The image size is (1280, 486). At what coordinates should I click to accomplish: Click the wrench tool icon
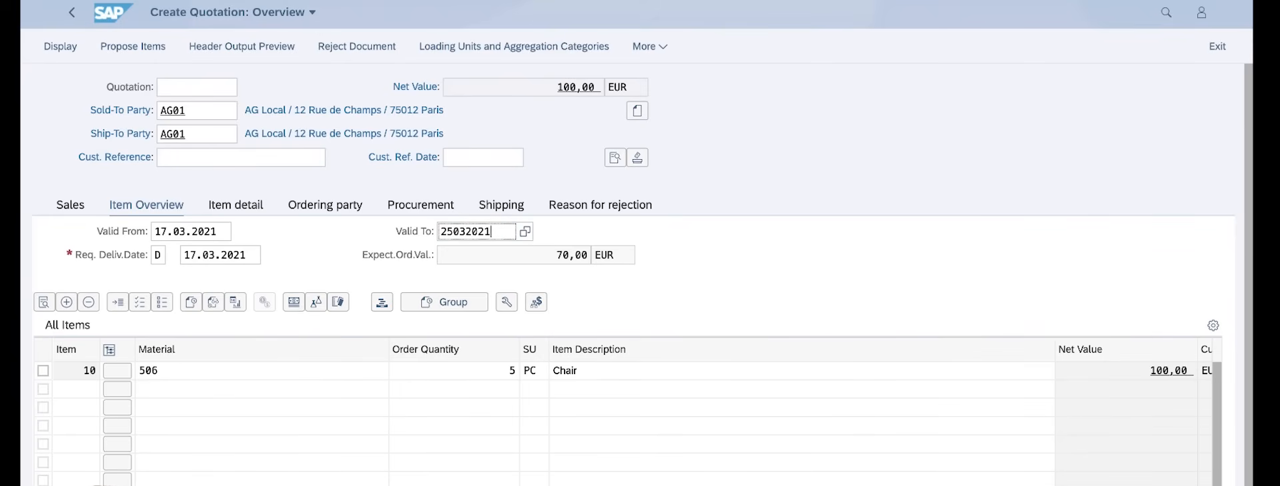[506, 302]
